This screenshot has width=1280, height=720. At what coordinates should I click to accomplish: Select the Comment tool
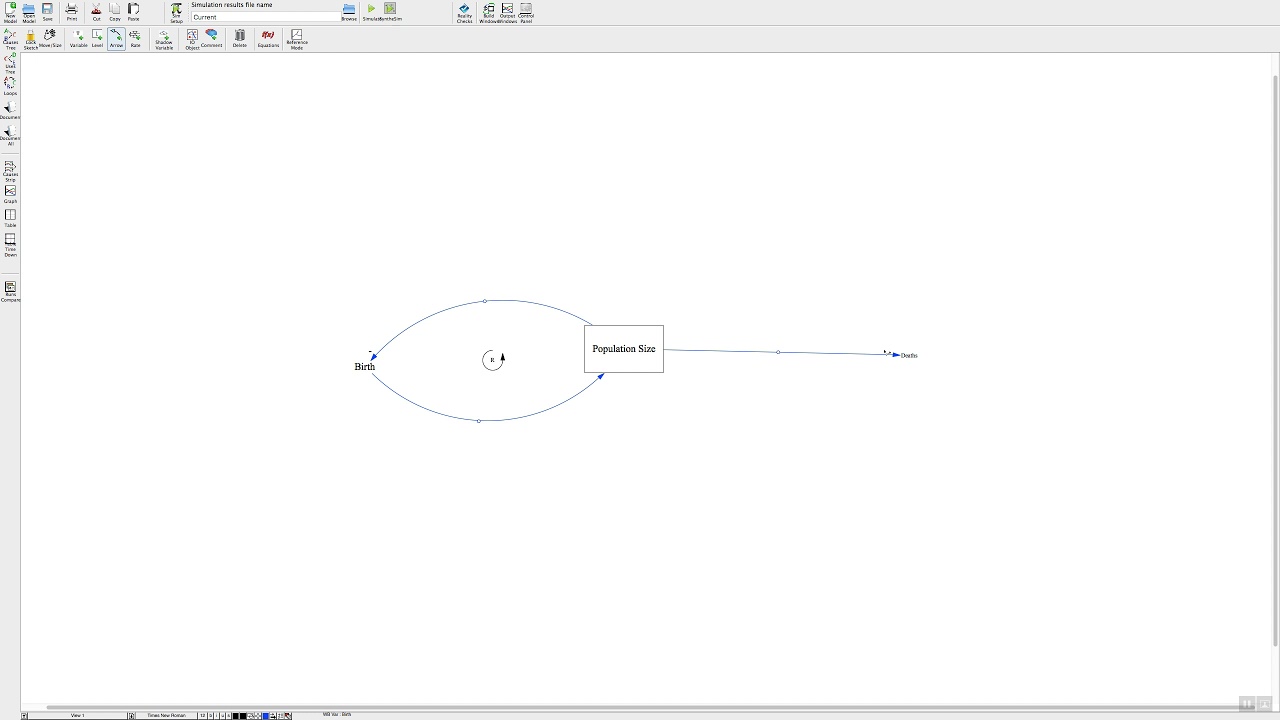(x=211, y=39)
